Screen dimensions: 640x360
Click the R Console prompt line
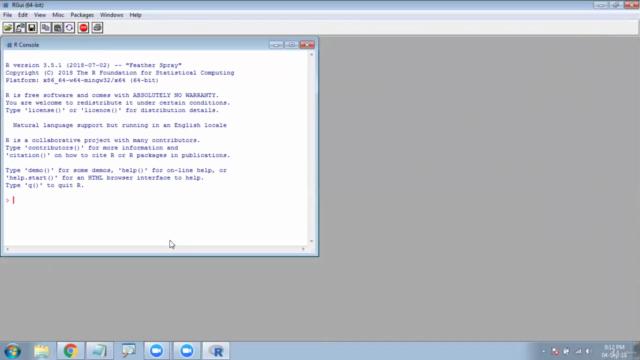(x=155, y=200)
